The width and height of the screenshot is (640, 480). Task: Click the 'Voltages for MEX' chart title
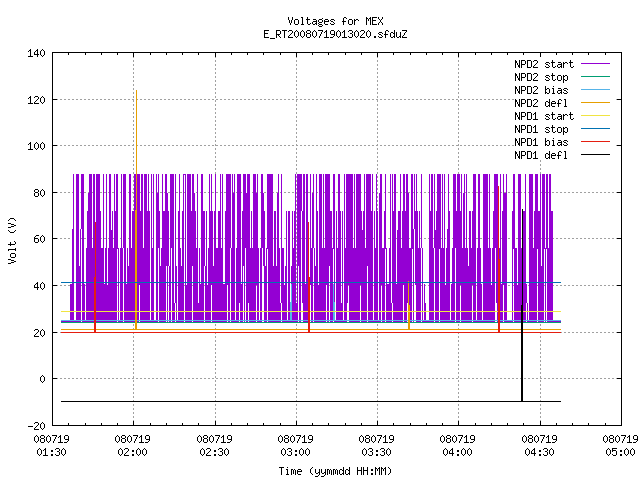coord(335,21)
